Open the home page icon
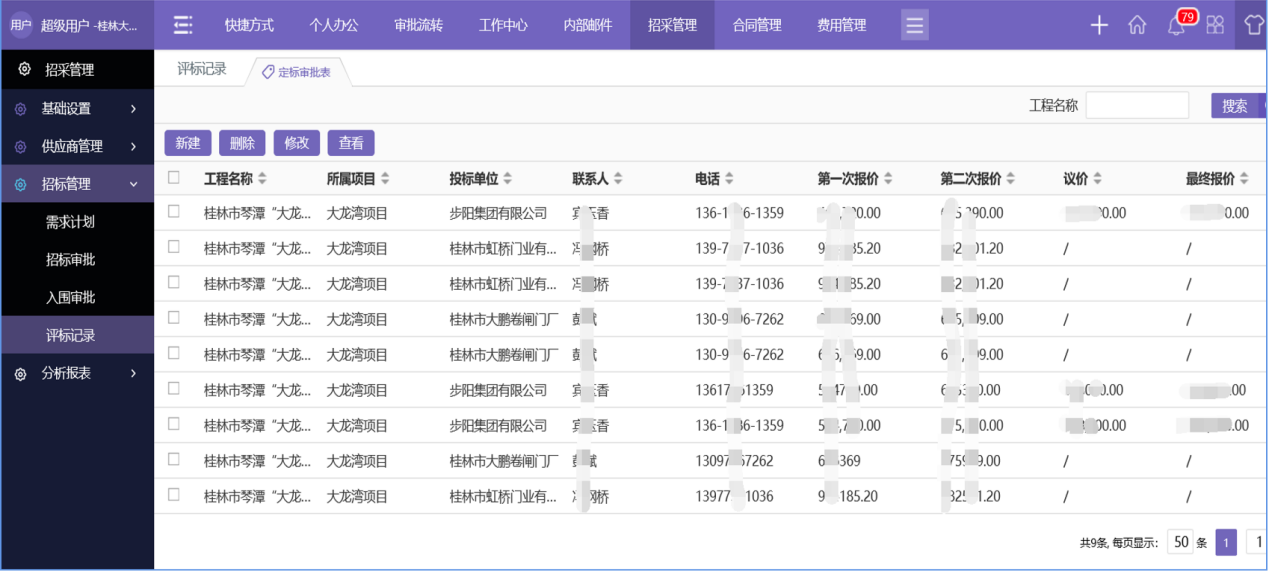The width and height of the screenshot is (1269, 572). 1137,26
